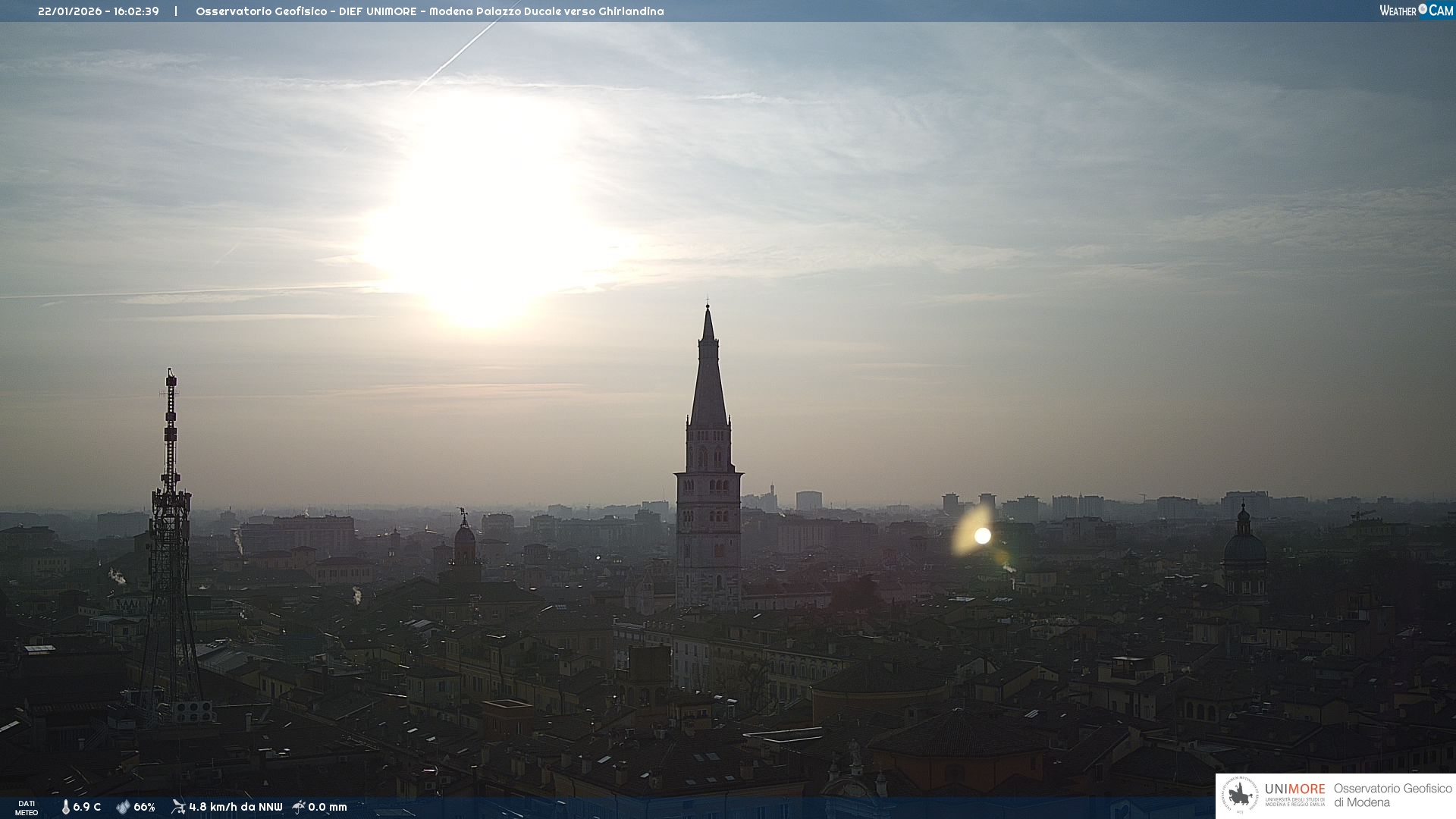This screenshot has width=1456, height=819.
Task: Click the rain umbrella precipitation icon
Action: (299, 807)
